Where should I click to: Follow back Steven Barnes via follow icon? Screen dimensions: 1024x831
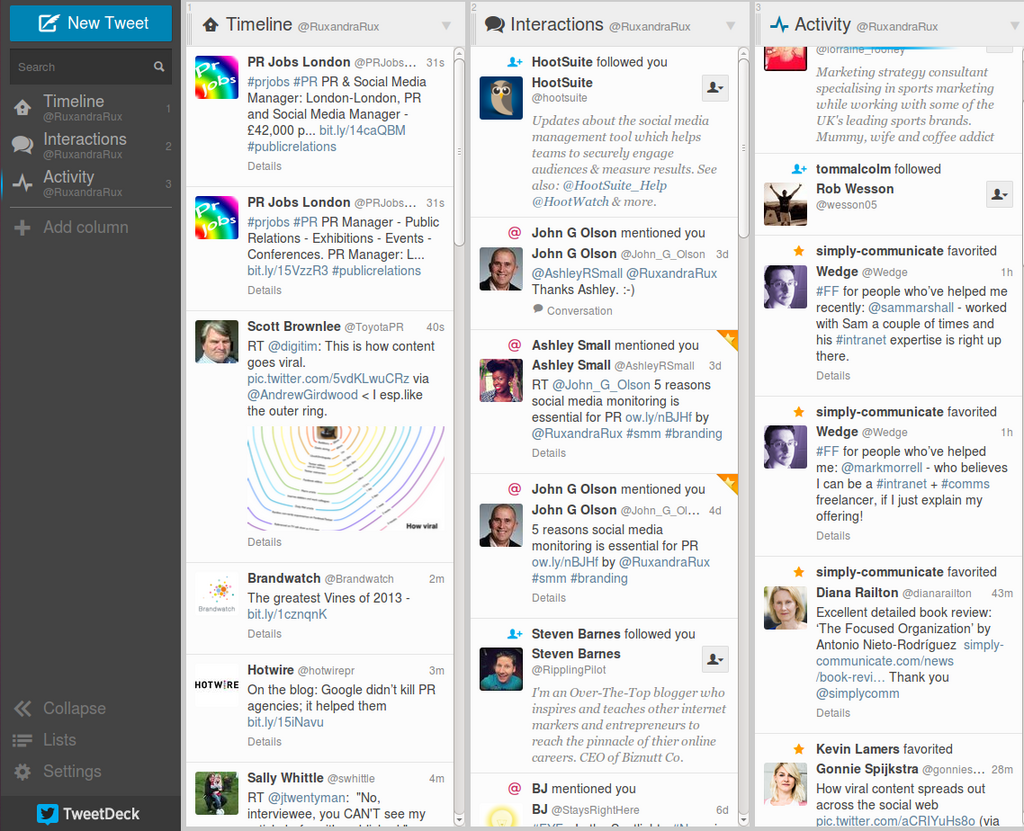[x=715, y=659]
